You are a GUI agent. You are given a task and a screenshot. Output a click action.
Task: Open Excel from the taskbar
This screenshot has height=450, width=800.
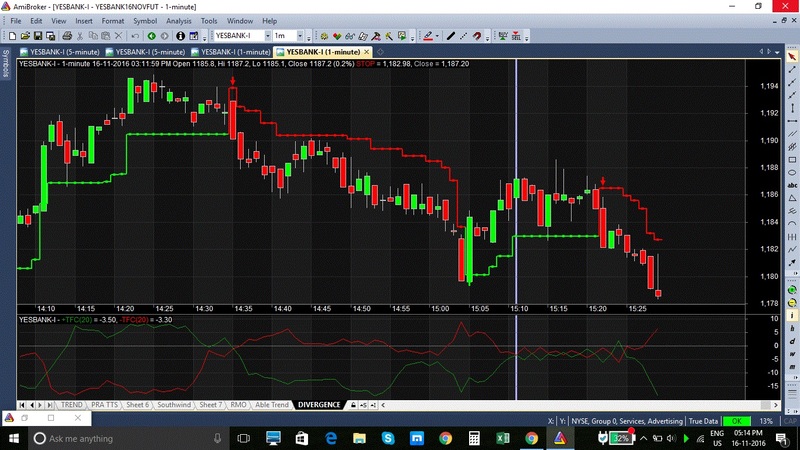click(503, 438)
